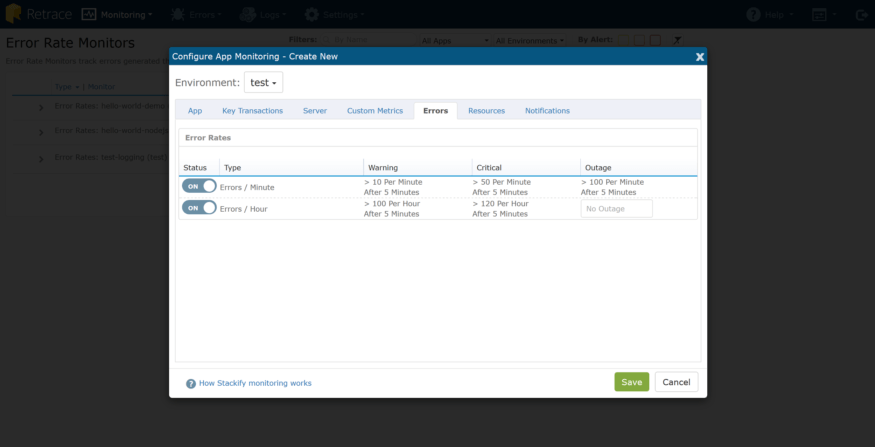875x447 pixels.
Task: Click the Warning column header
Action: coord(383,167)
